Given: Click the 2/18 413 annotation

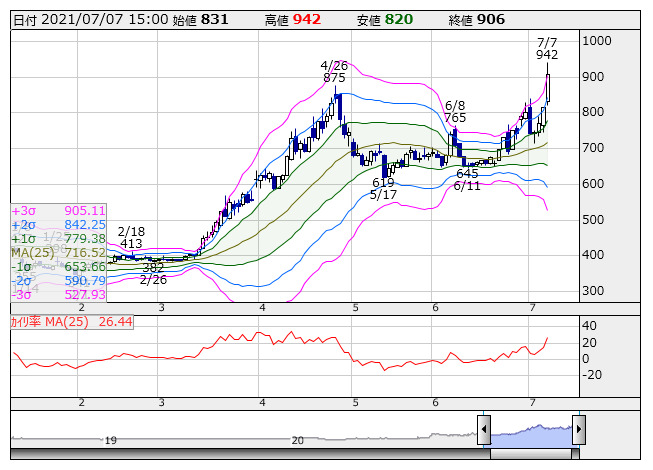Looking at the screenshot, I should (x=131, y=237).
